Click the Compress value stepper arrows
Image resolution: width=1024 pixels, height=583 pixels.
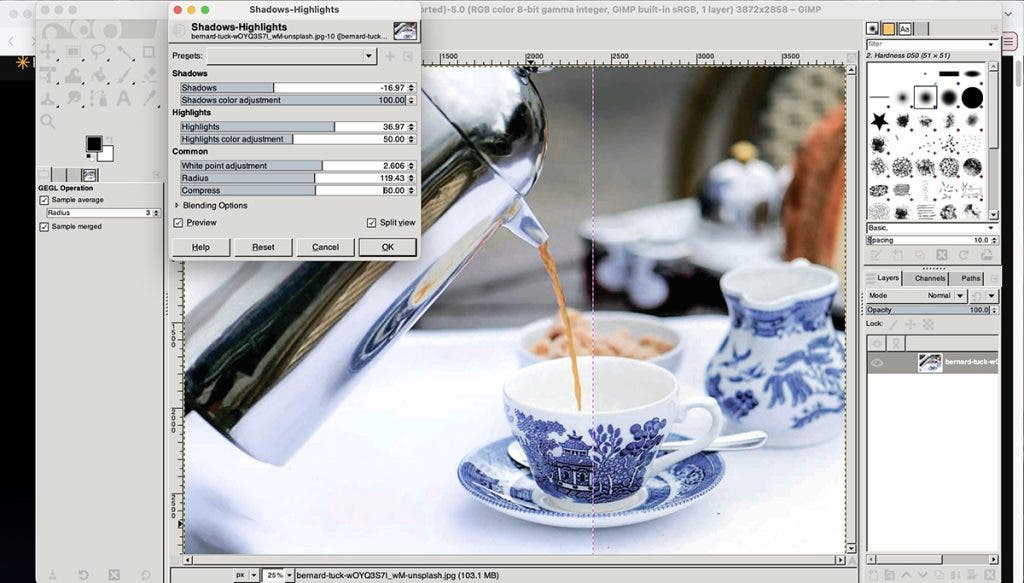click(x=411, y=191)
